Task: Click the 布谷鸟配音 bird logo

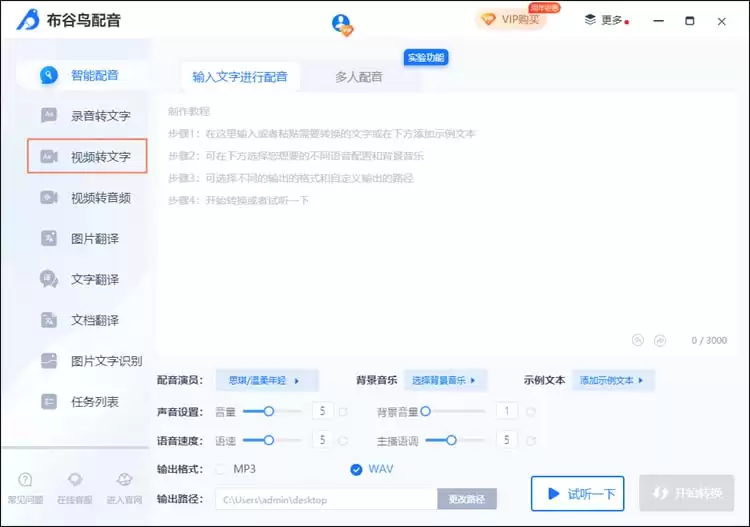Action: tap(28, 20)
